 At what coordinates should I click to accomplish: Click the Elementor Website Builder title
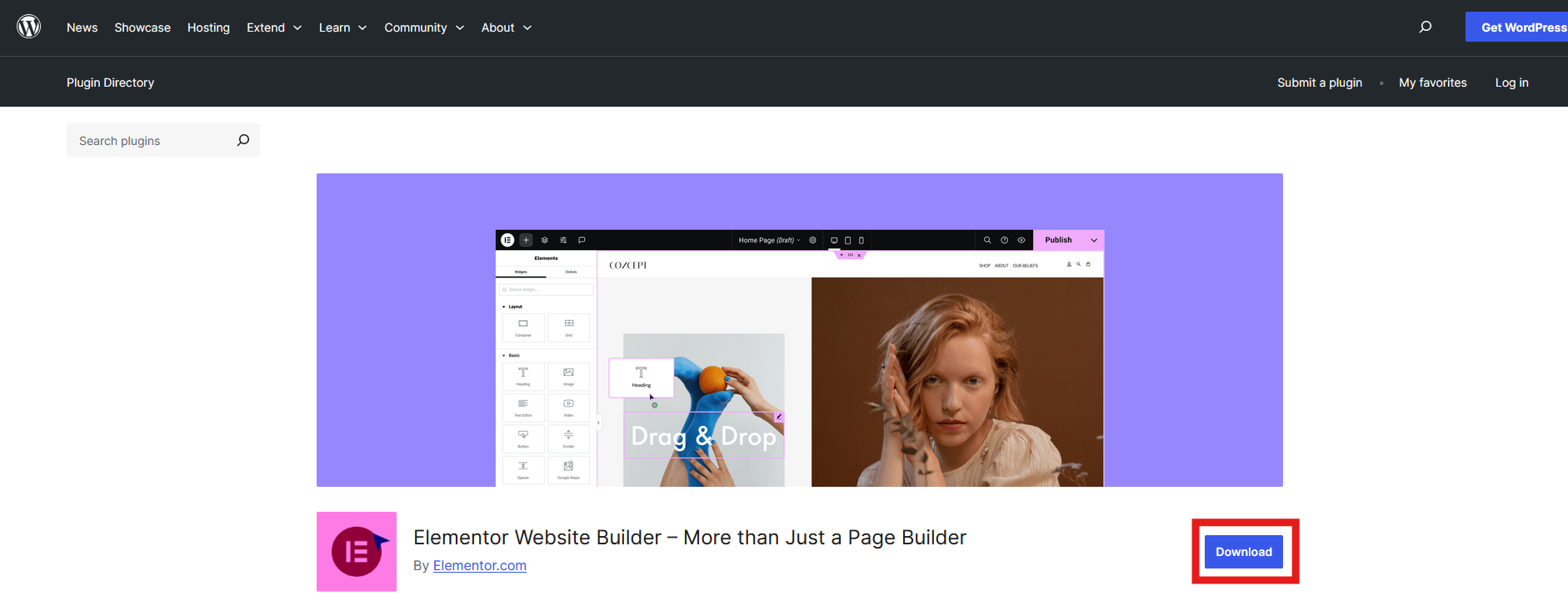[x=690, y=538]
